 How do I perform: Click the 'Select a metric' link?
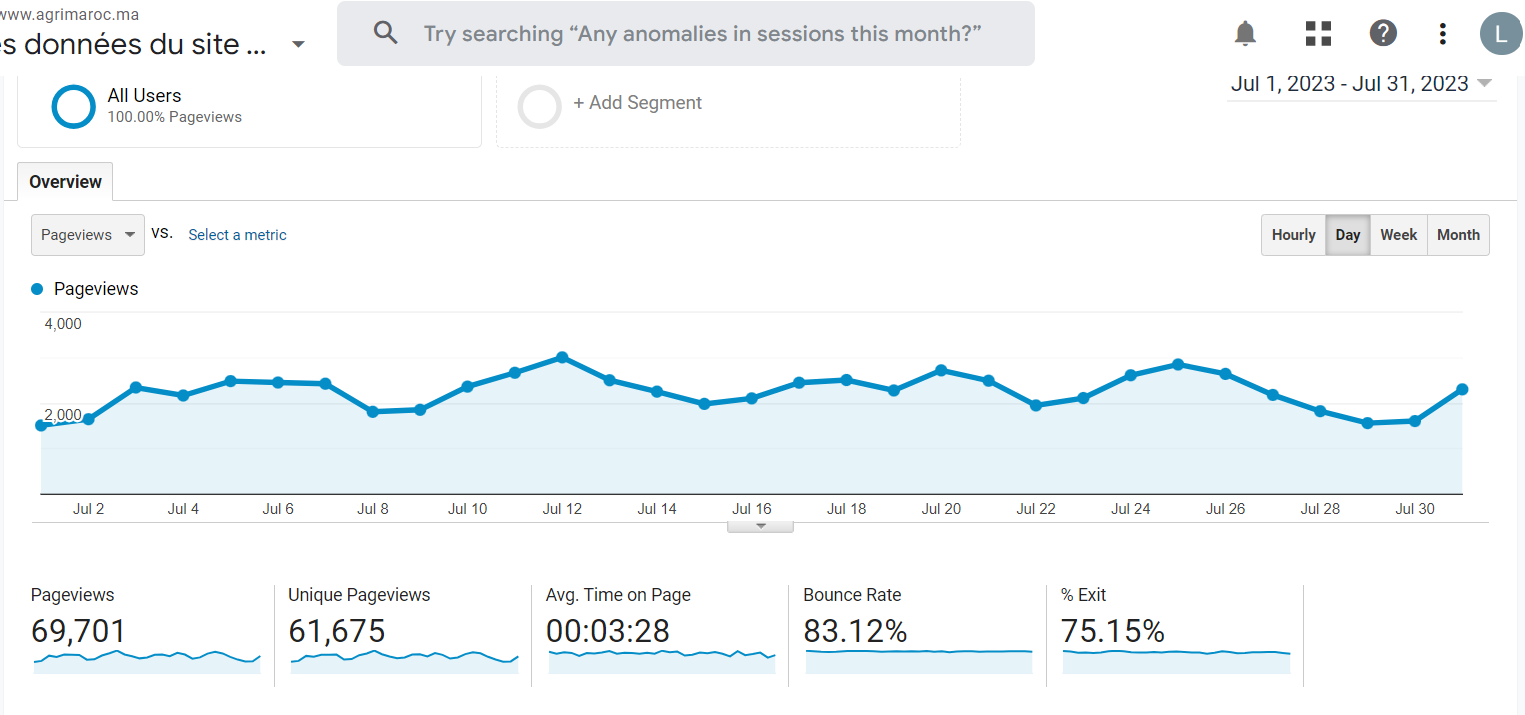coord(237,235)
